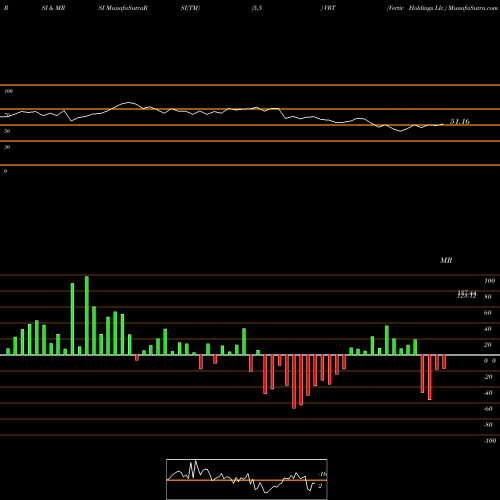500x500 pixels.
Task: Click the 51.16 RSI value label
Action: click(x=460, y=122)
